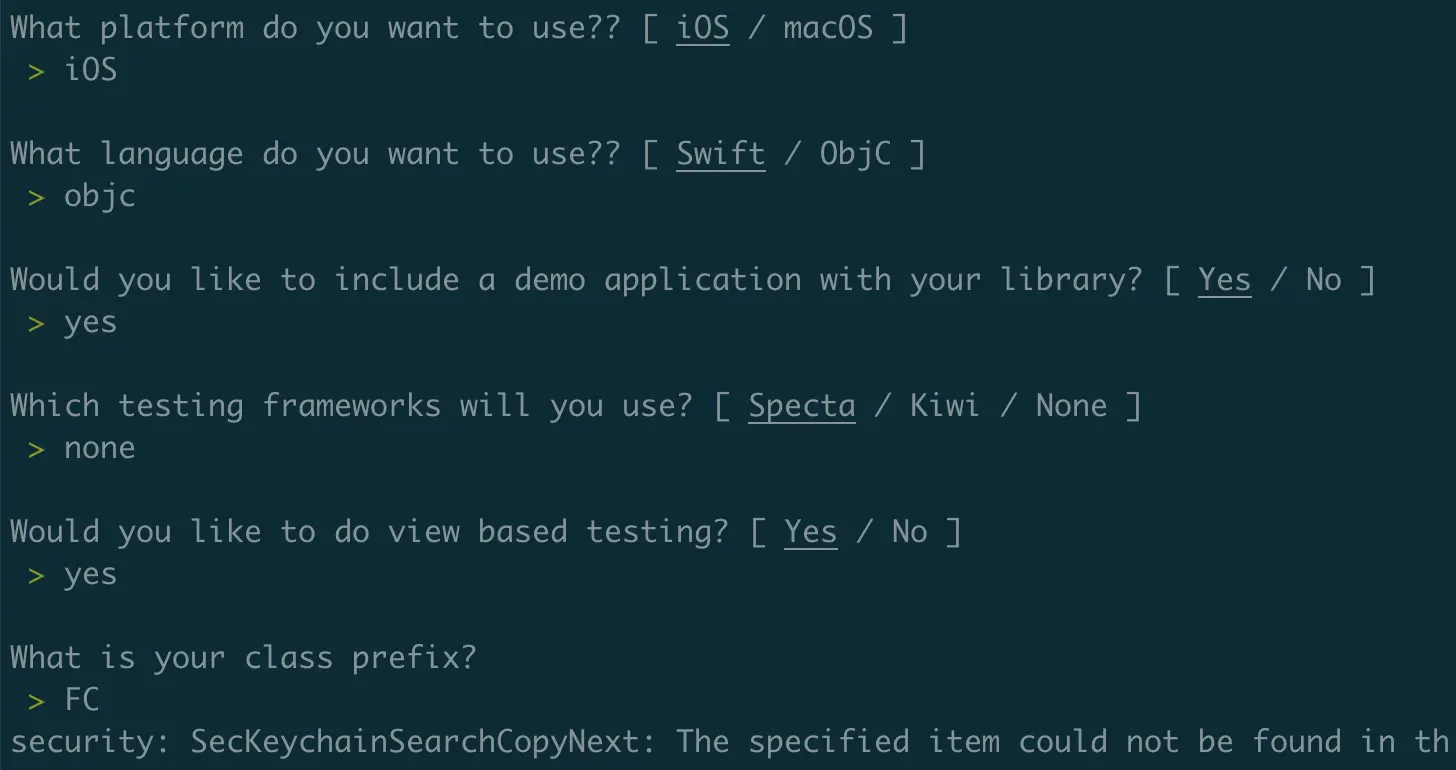The image size is (1456, 770).
Task: Click the prompt arrow before 'objc'
Action: click(37, 197)
